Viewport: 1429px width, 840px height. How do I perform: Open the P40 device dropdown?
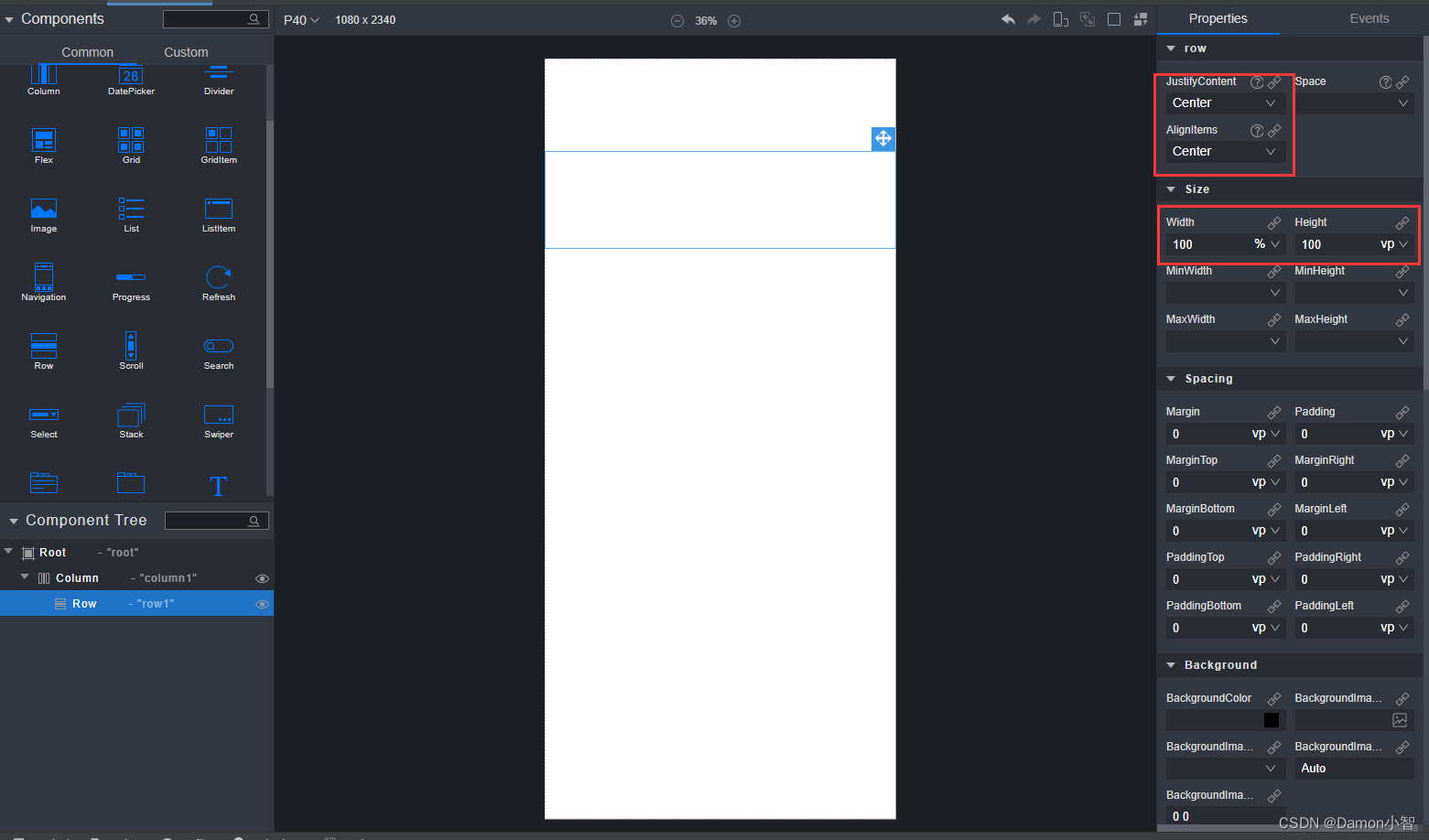click(x=301, y=20)
